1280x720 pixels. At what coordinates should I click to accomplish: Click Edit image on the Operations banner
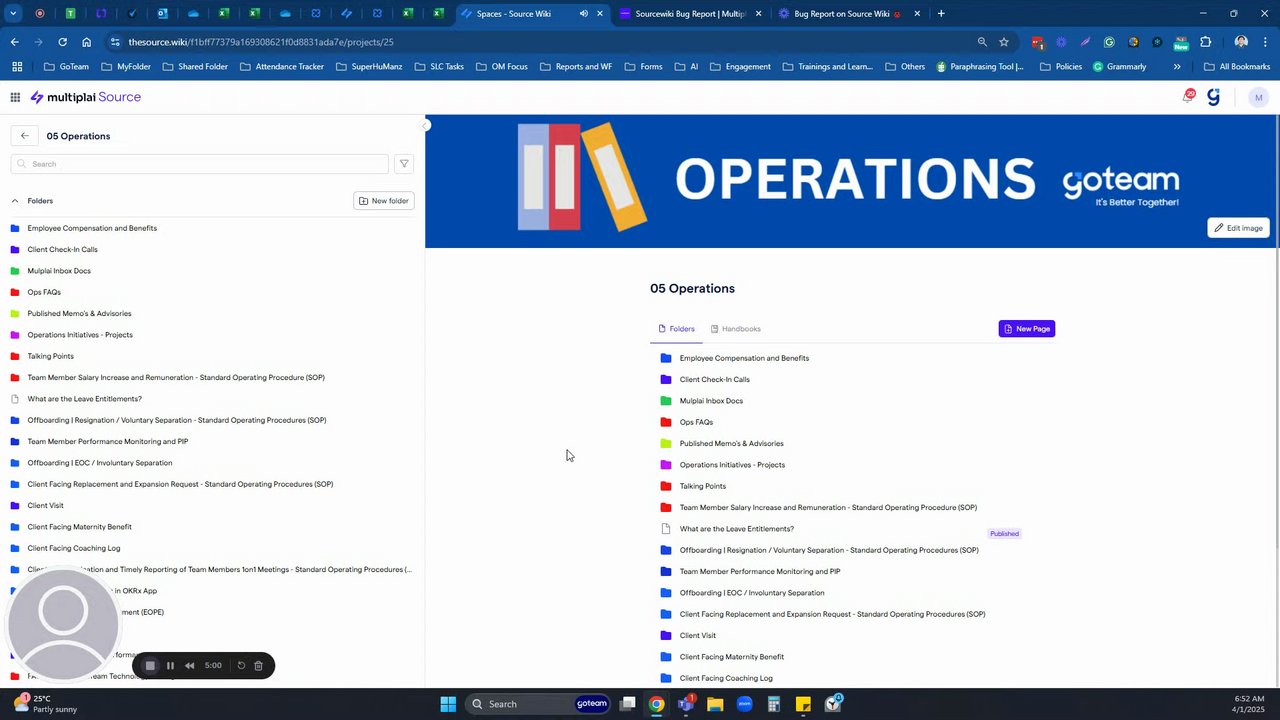pyautogui.click(x=1238, y=228)
